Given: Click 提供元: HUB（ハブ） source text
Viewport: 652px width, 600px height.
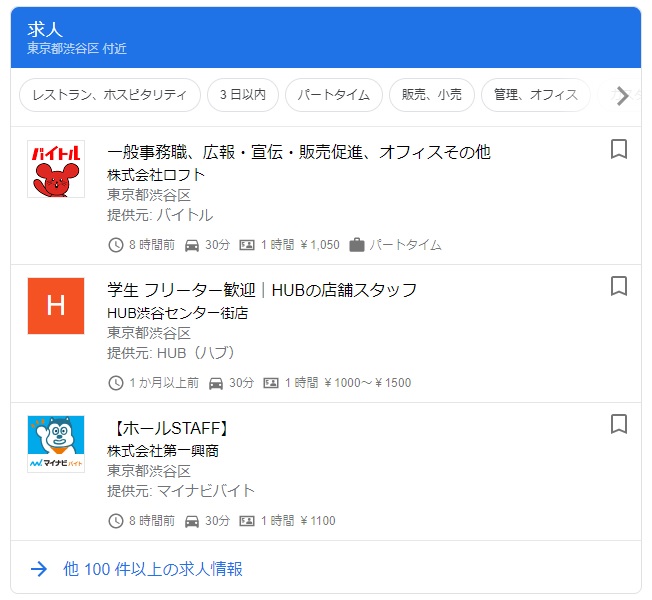Looking at the screenshot, I should [x=171, y=353].
